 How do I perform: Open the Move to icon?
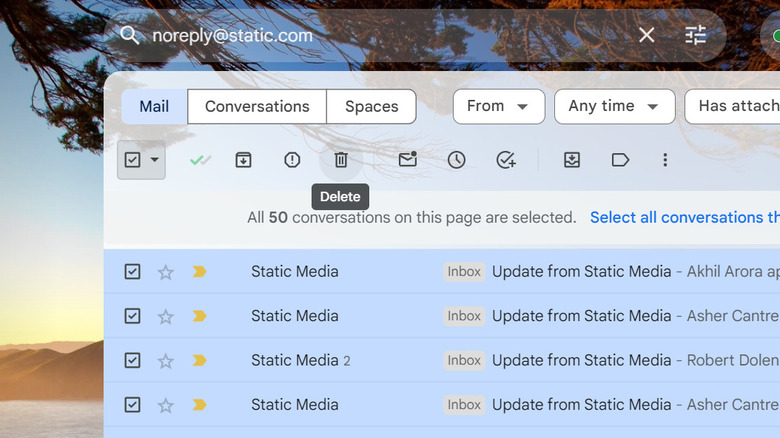572,160
